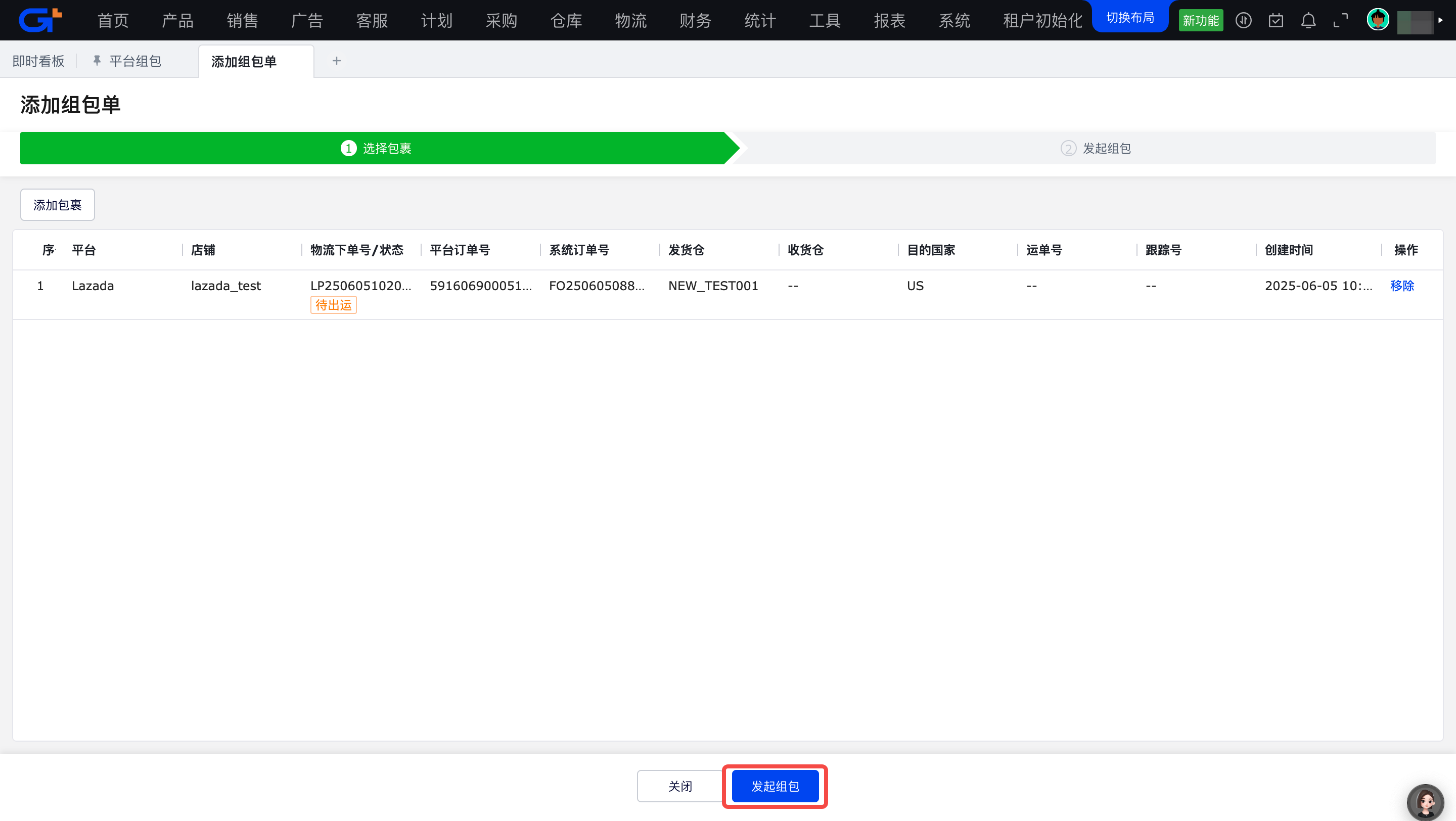Click the 平台 column header
Viewport: 1456px width, 821px height.
coord(83,250)
